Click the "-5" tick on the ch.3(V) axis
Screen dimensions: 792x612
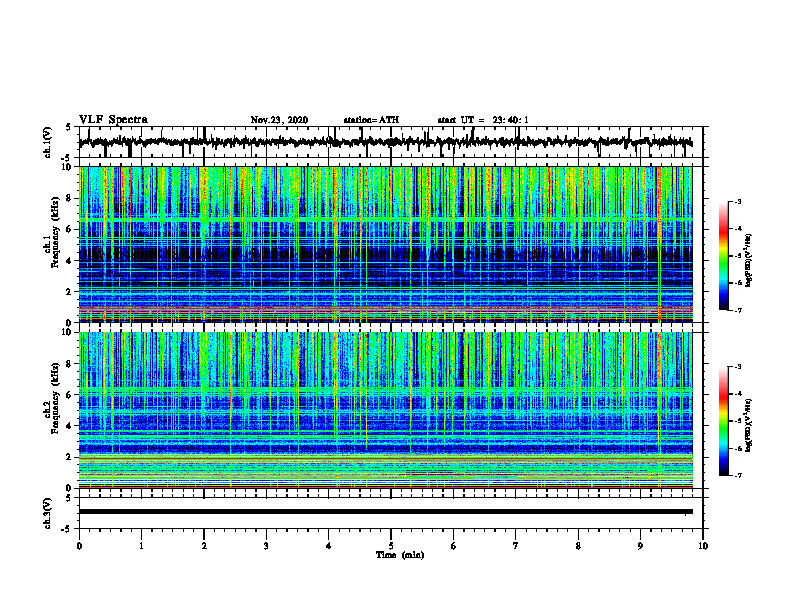point(68,529)
